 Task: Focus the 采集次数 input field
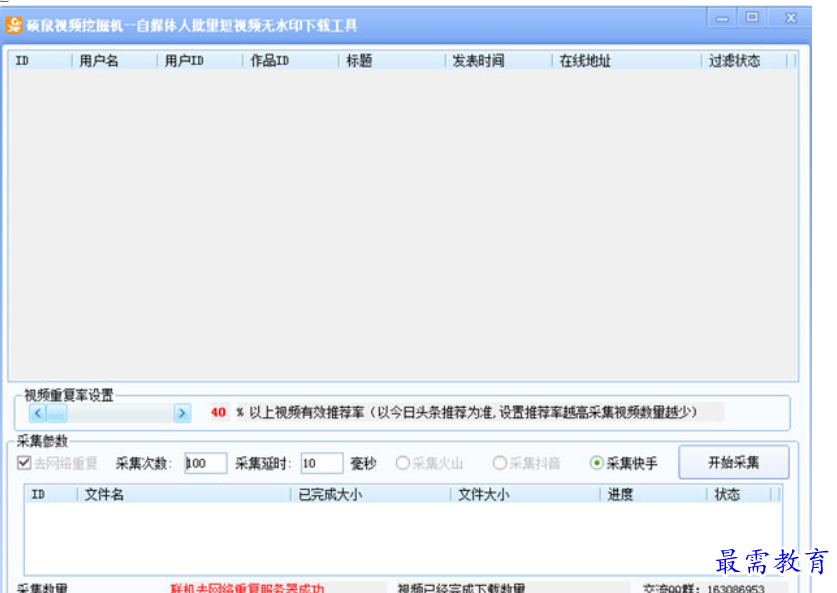[206, 463]
